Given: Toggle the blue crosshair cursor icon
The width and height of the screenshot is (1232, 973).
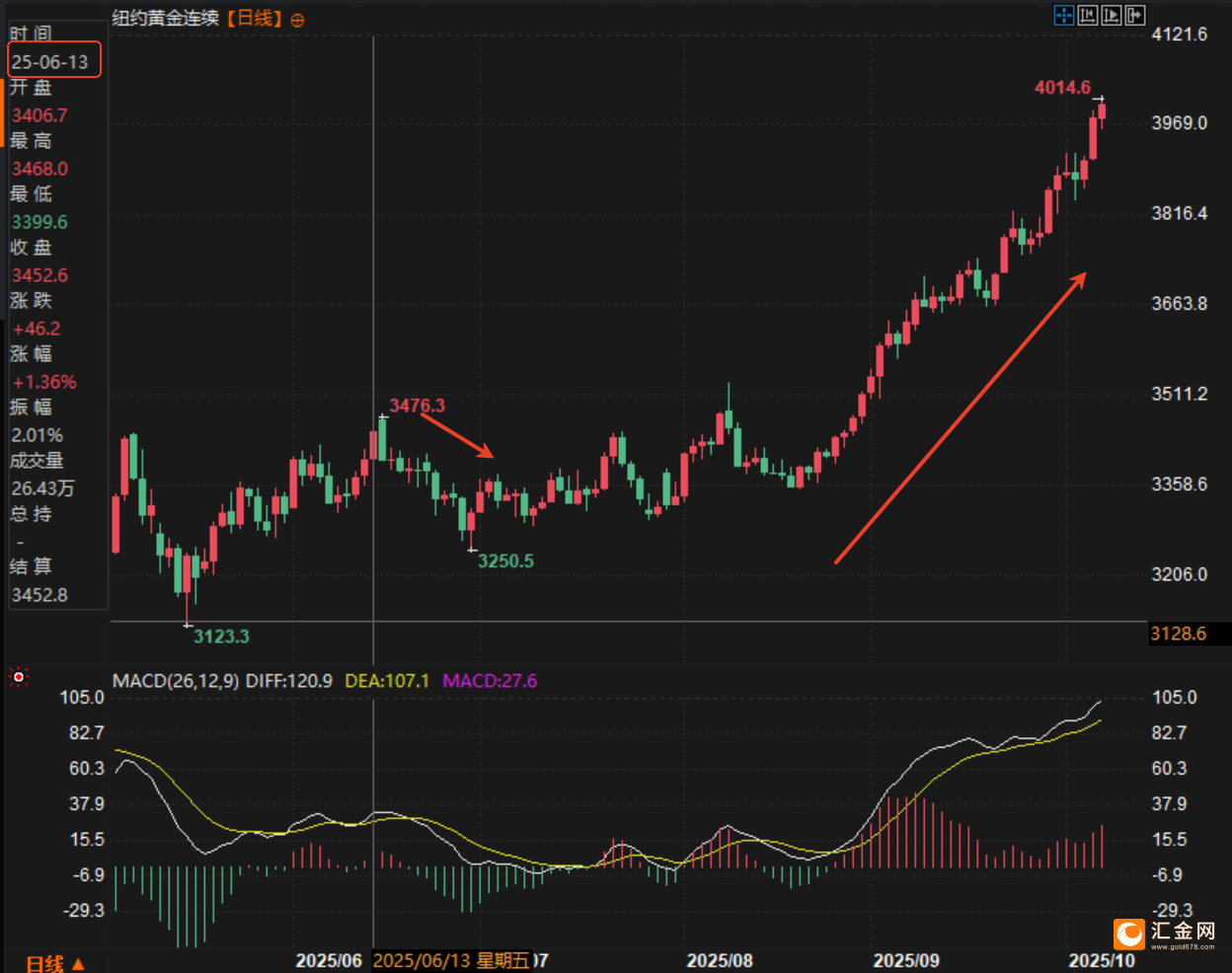Looking at the screenshot, I should tap(1063, 15).
